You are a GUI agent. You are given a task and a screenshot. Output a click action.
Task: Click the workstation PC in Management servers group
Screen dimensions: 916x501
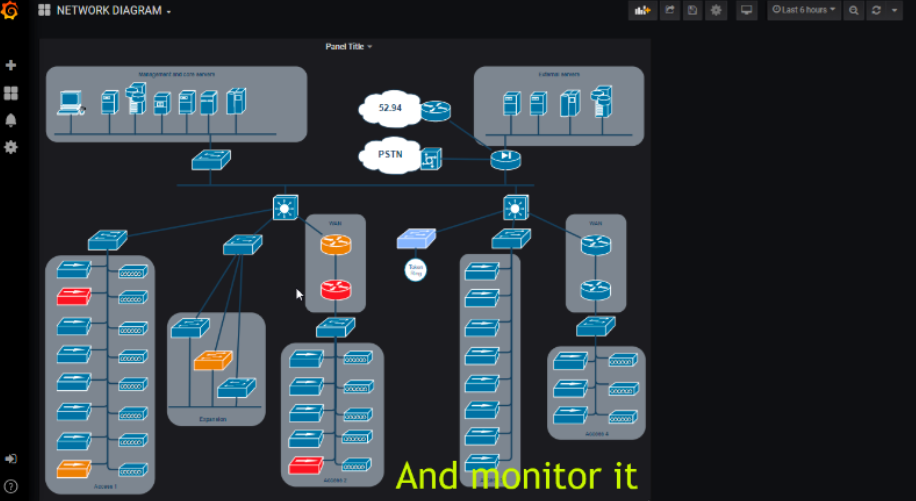[x=71, y=103]
